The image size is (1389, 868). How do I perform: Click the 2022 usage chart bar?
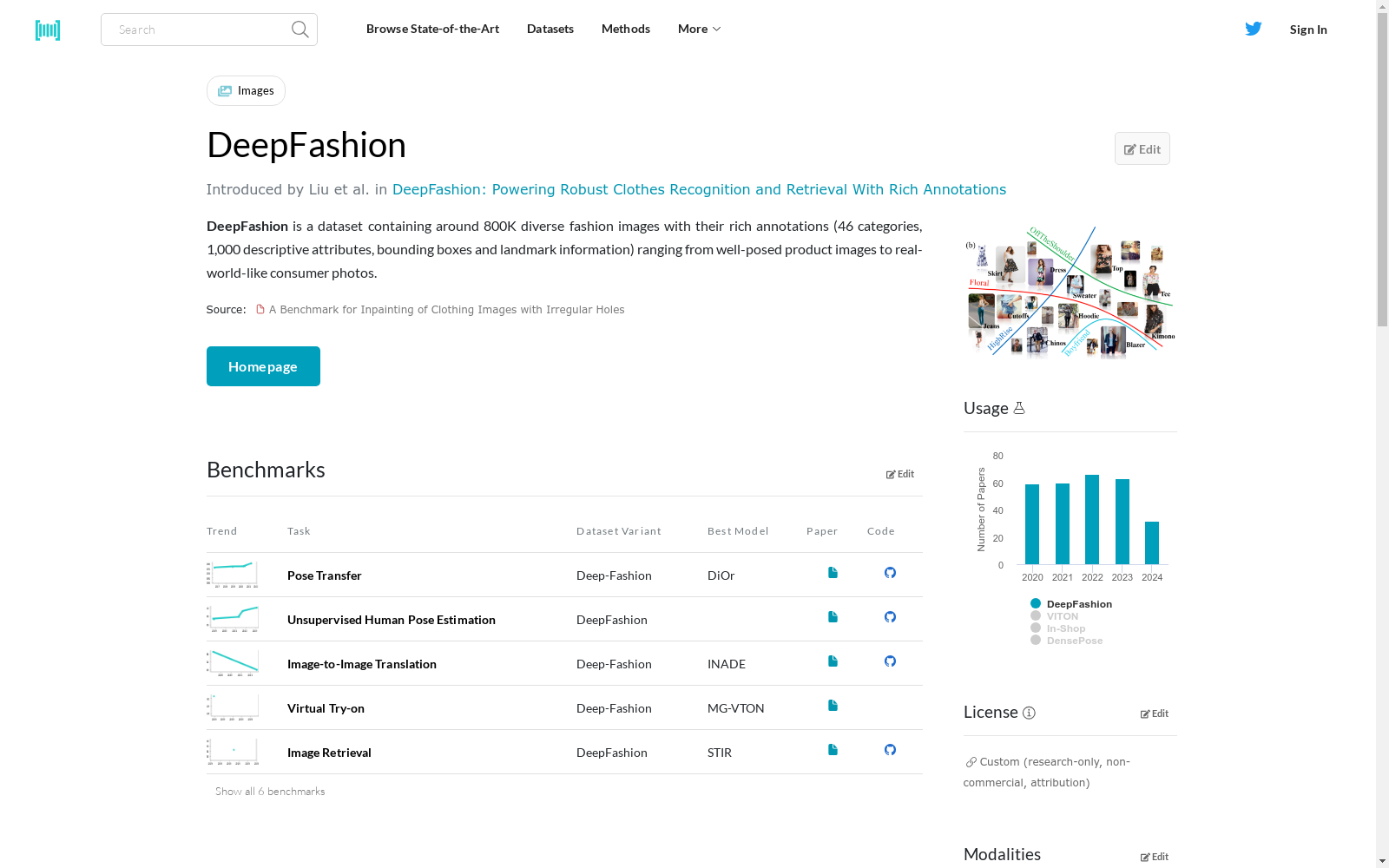coord(1092,520)
